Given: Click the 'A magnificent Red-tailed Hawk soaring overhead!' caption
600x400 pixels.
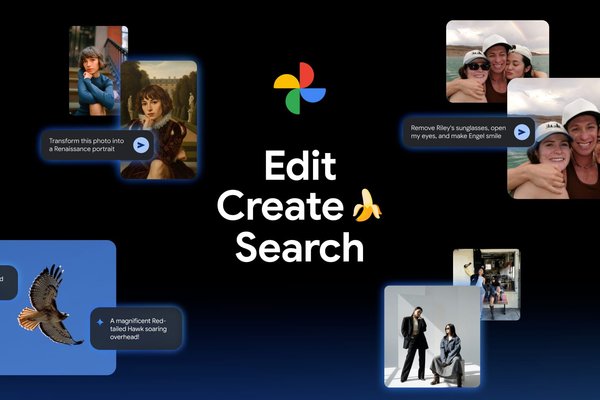Looking at the screenshot, I should pyautogui.click(x=138, y=329).
